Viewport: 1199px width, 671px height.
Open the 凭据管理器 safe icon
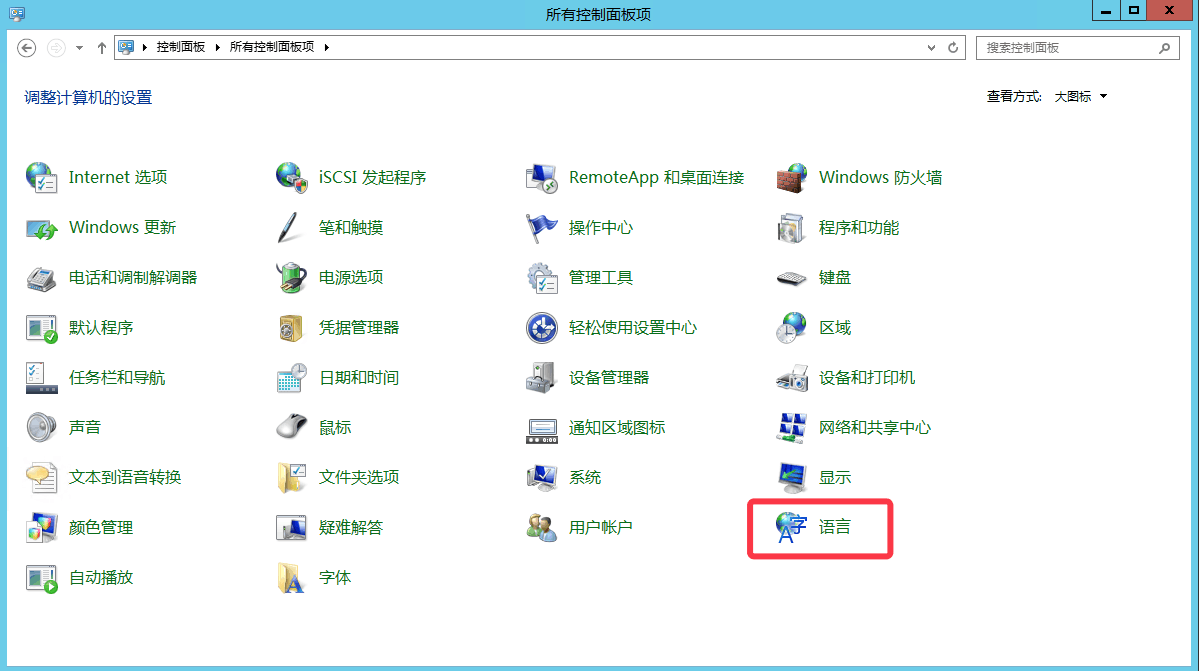[x=291, y=328]
